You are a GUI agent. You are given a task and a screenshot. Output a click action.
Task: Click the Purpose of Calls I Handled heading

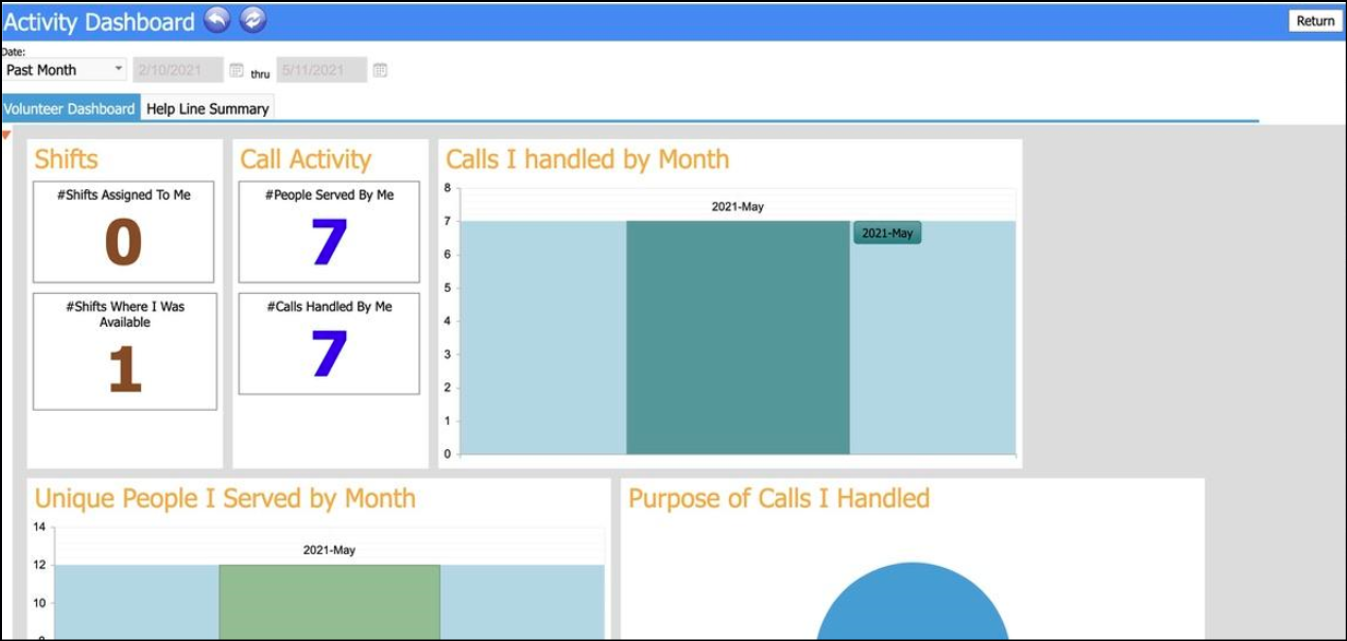click(x=779, y=498)
